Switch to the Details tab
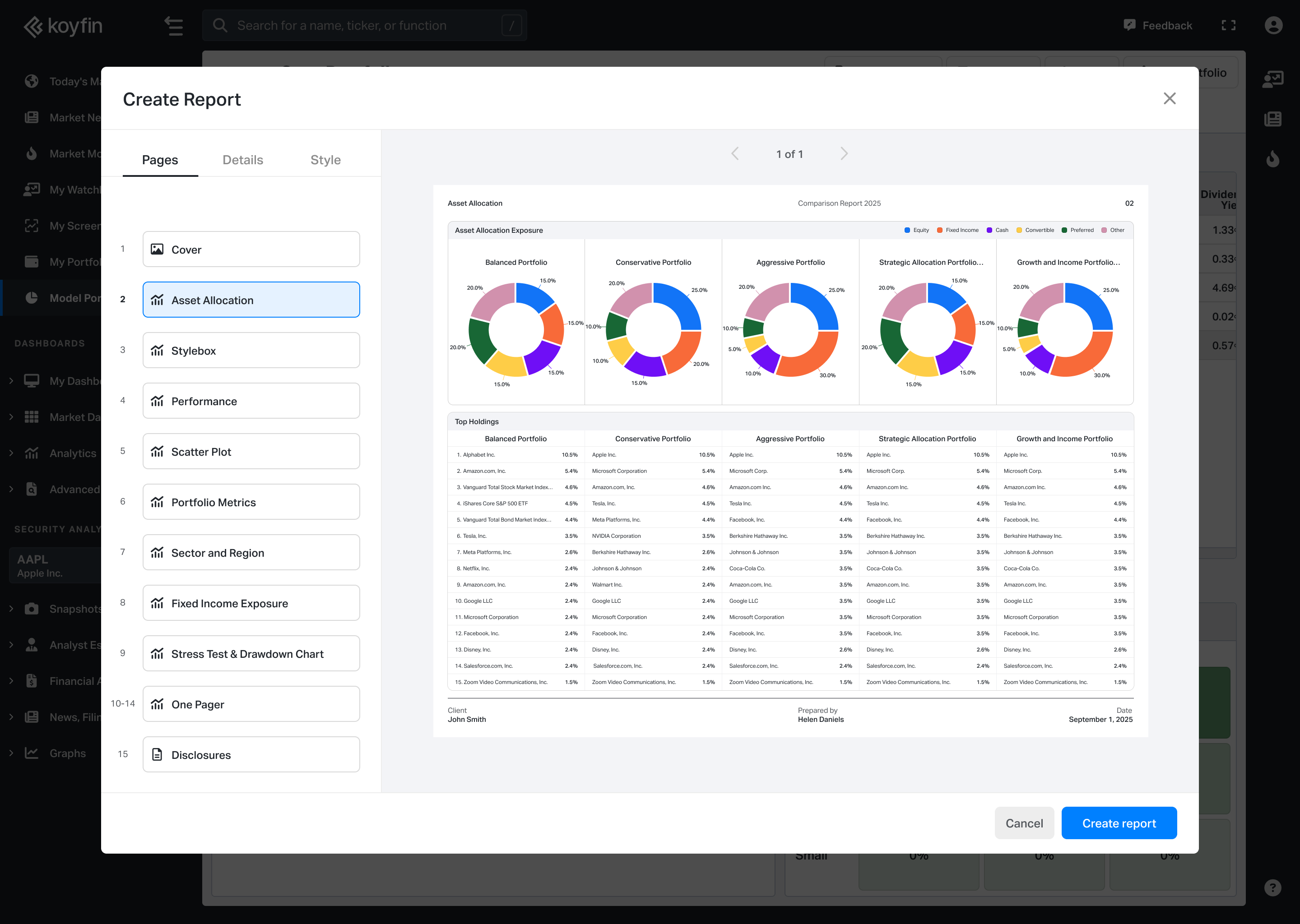 point(242,160)
